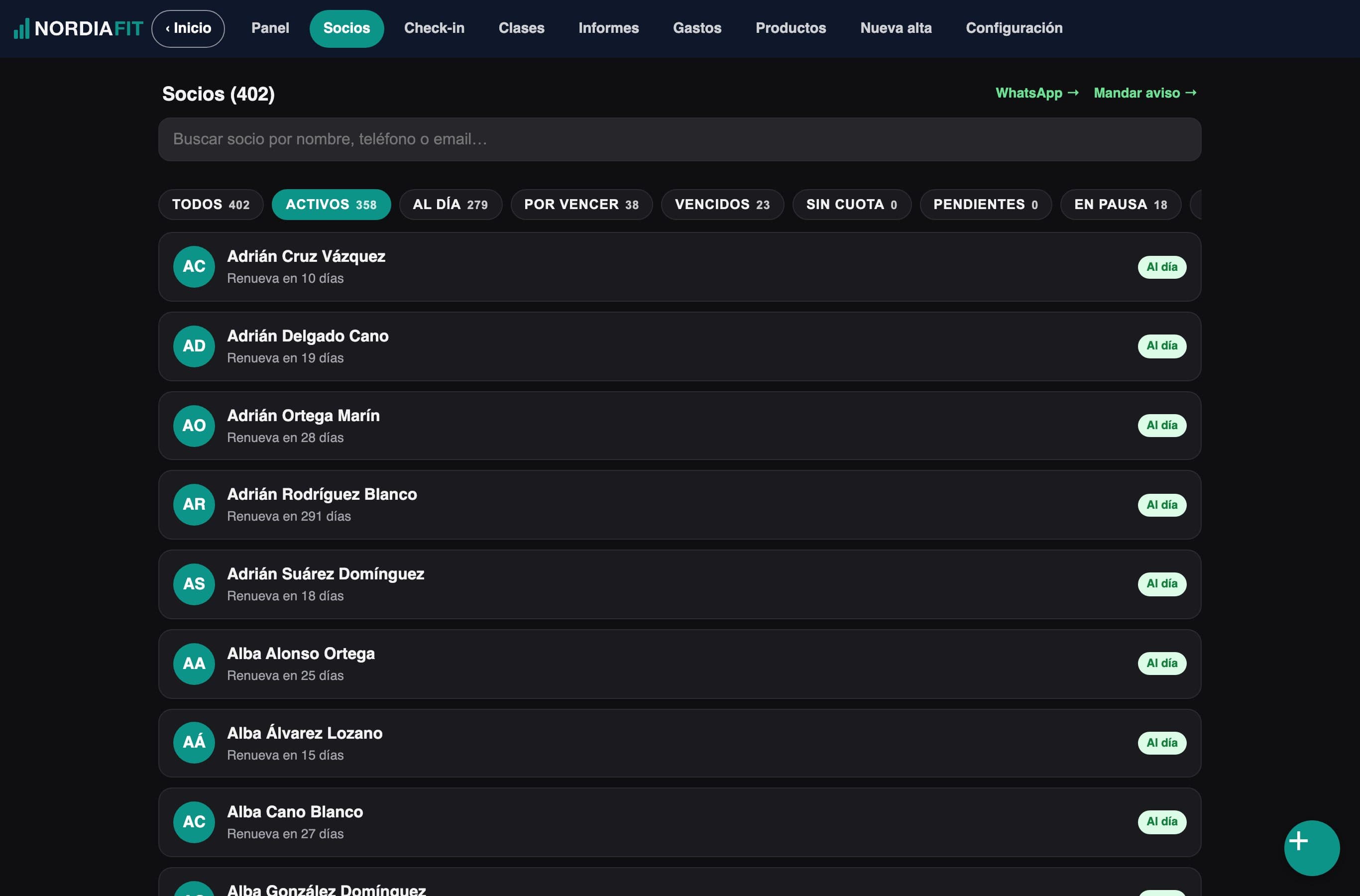Open member Adrián Suárez Domínguez name
The width and height of the screenshot is (1360, 896).
point(325,574)
